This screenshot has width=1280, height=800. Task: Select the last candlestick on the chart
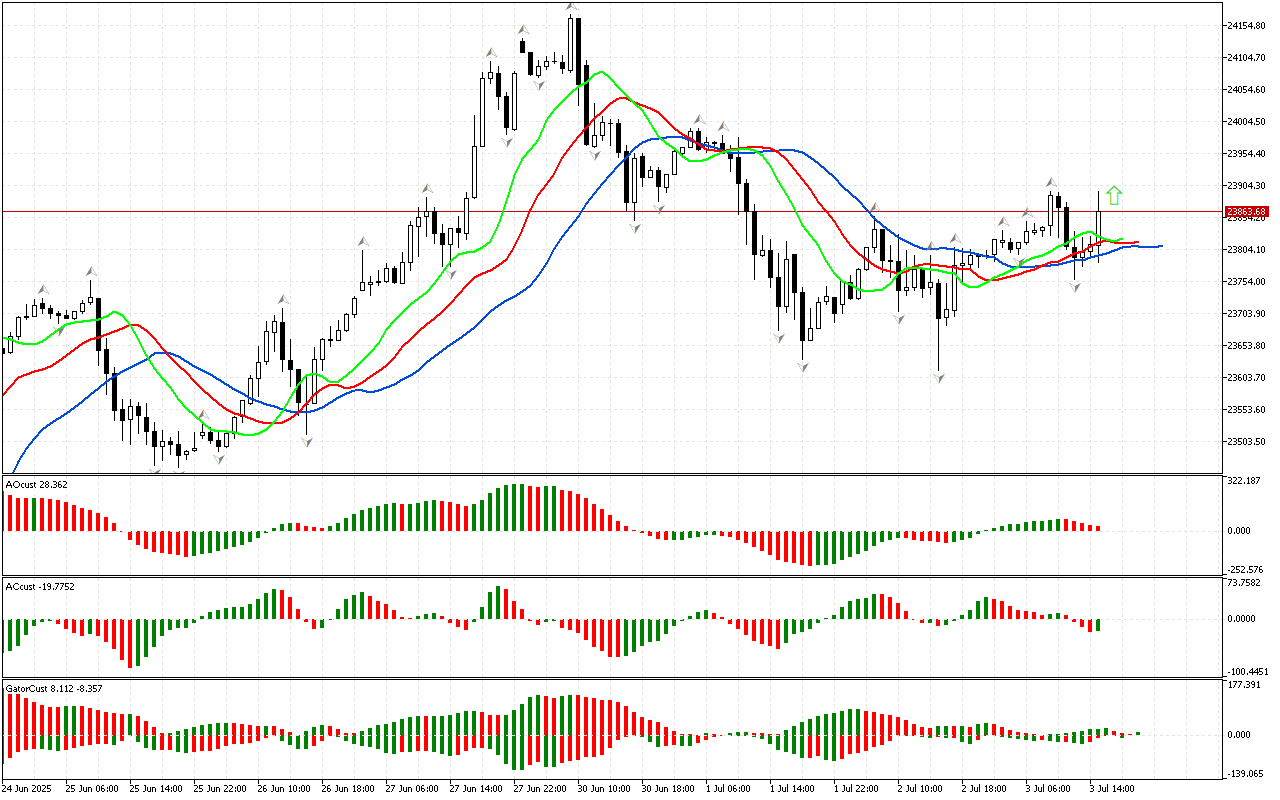pyautogui.click(x=1098, y=226)
